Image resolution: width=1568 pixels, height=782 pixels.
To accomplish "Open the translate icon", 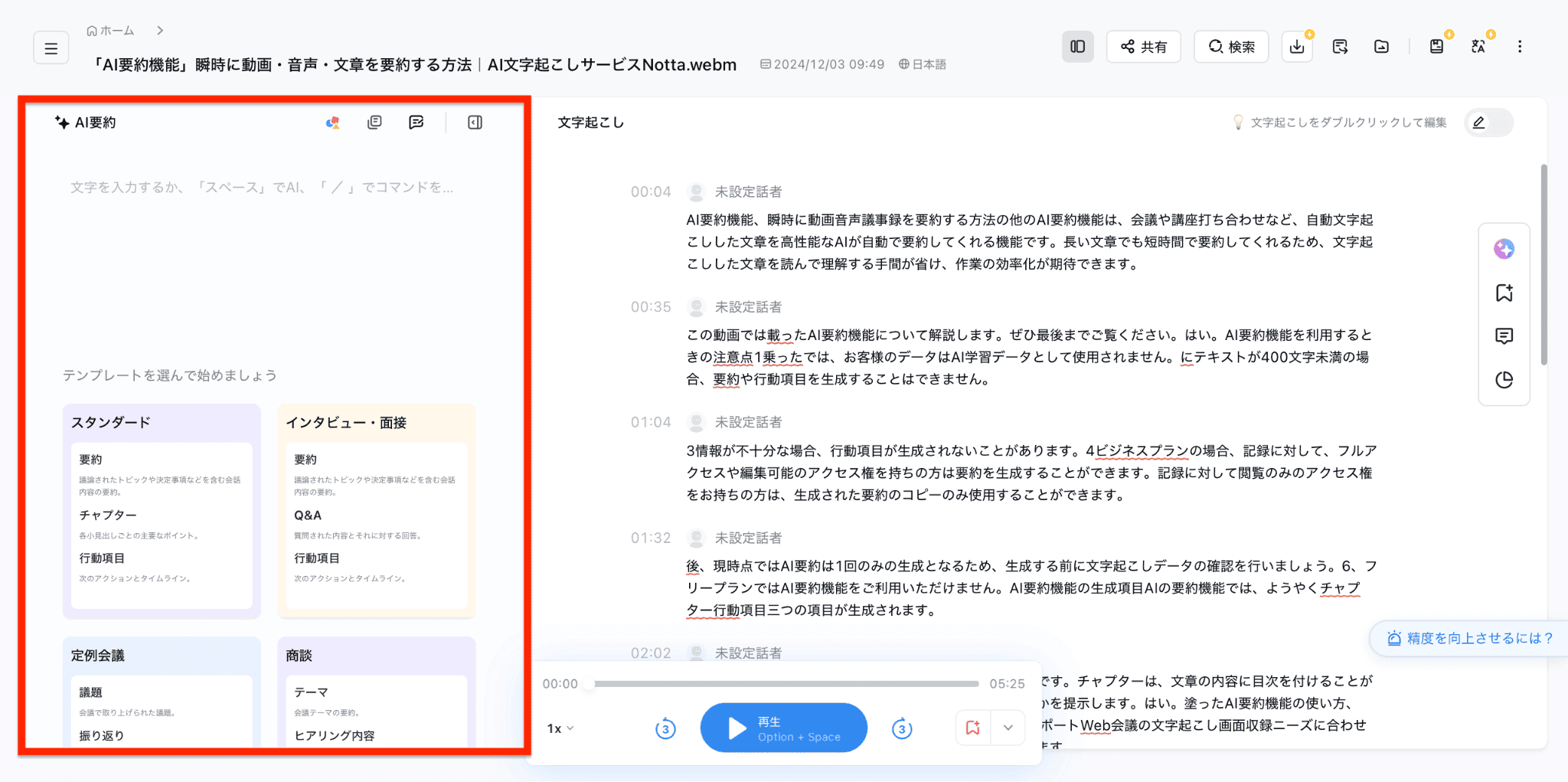I will [1478, 47].
